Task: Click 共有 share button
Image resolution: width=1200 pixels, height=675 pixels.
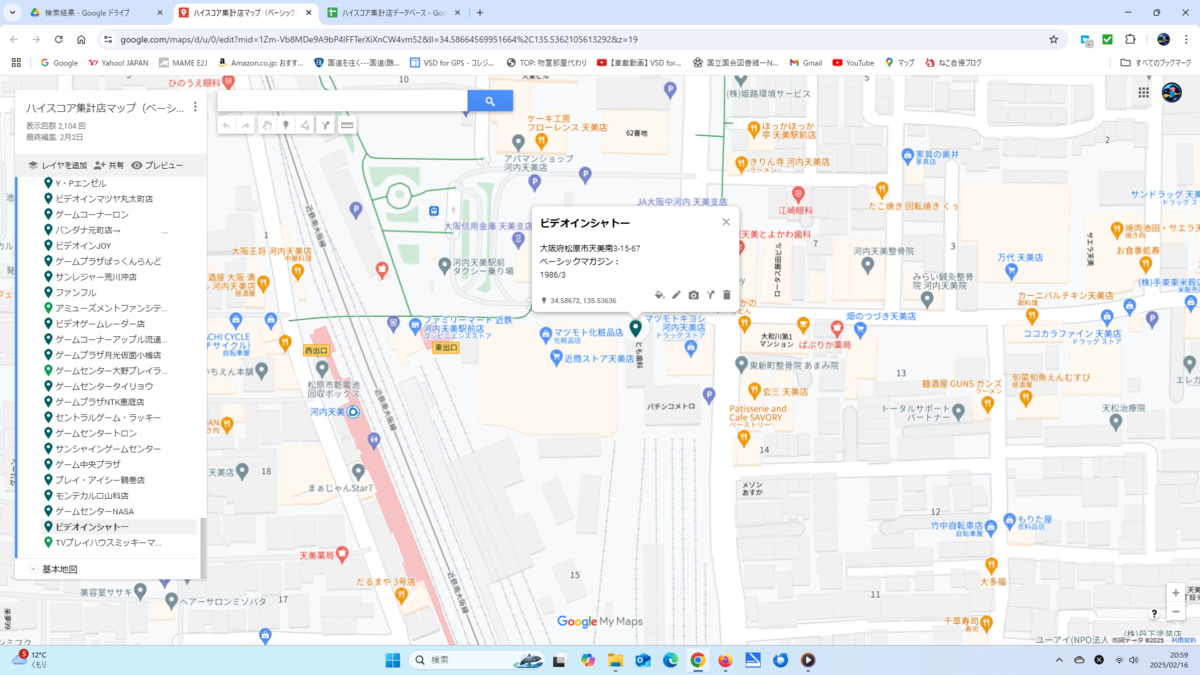Action: pos(109,165)
